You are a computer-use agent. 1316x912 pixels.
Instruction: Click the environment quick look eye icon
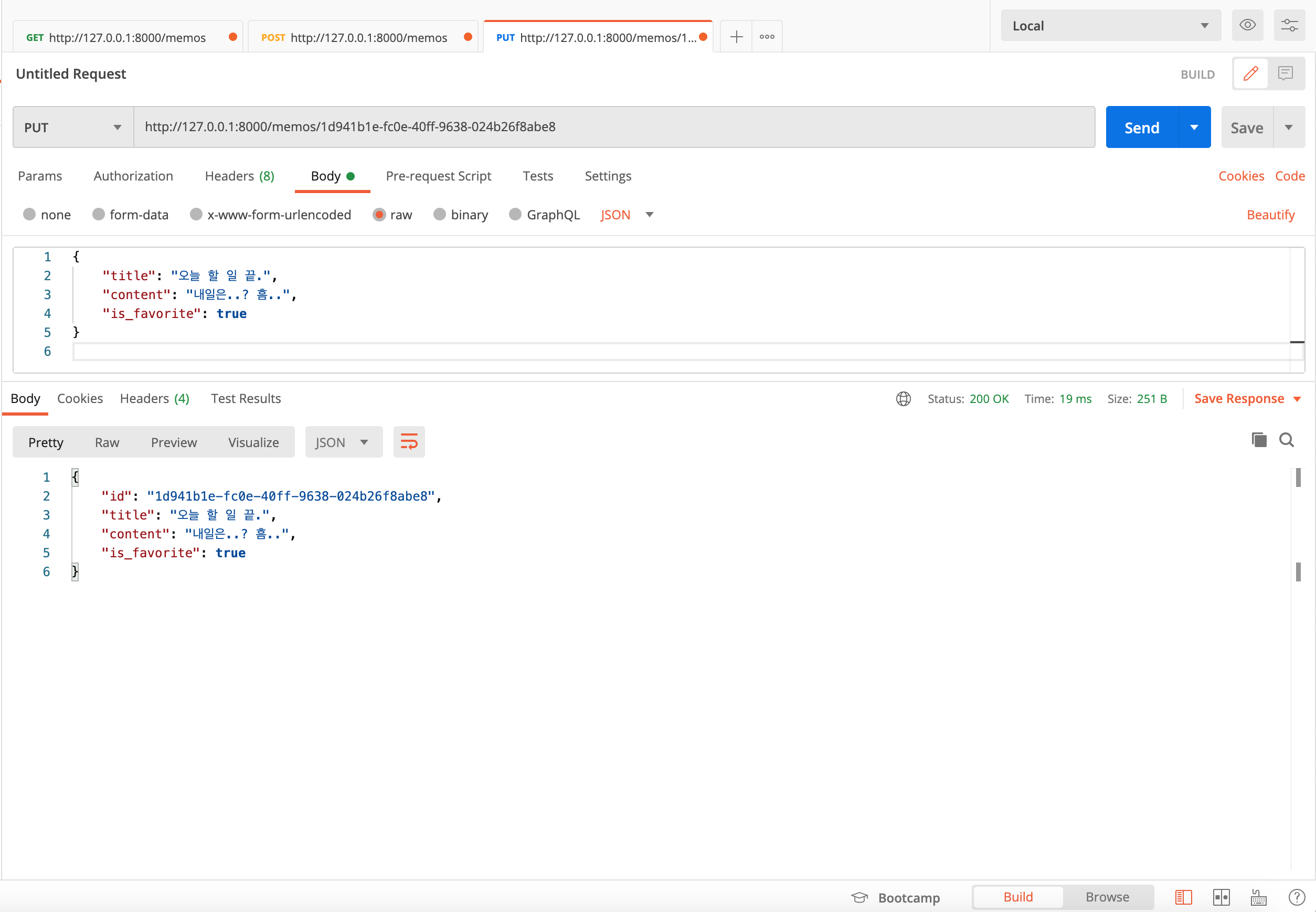1247,25
